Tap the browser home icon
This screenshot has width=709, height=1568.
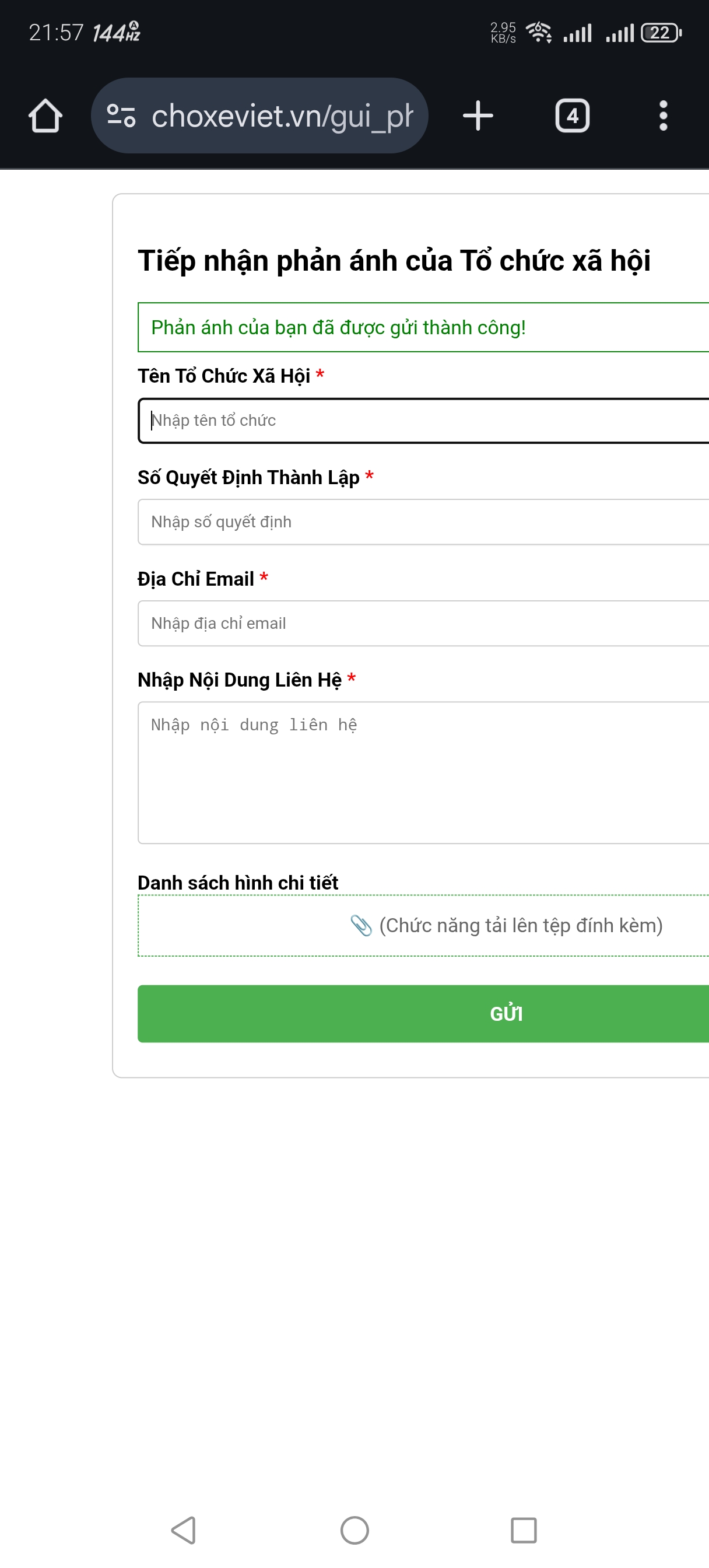(45, 116)
